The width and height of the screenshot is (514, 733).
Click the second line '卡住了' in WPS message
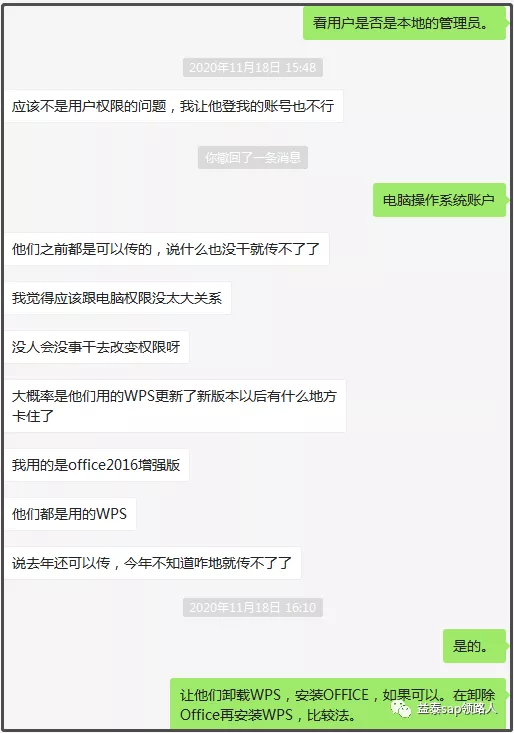pyautogui.click(x=33, y=416)
